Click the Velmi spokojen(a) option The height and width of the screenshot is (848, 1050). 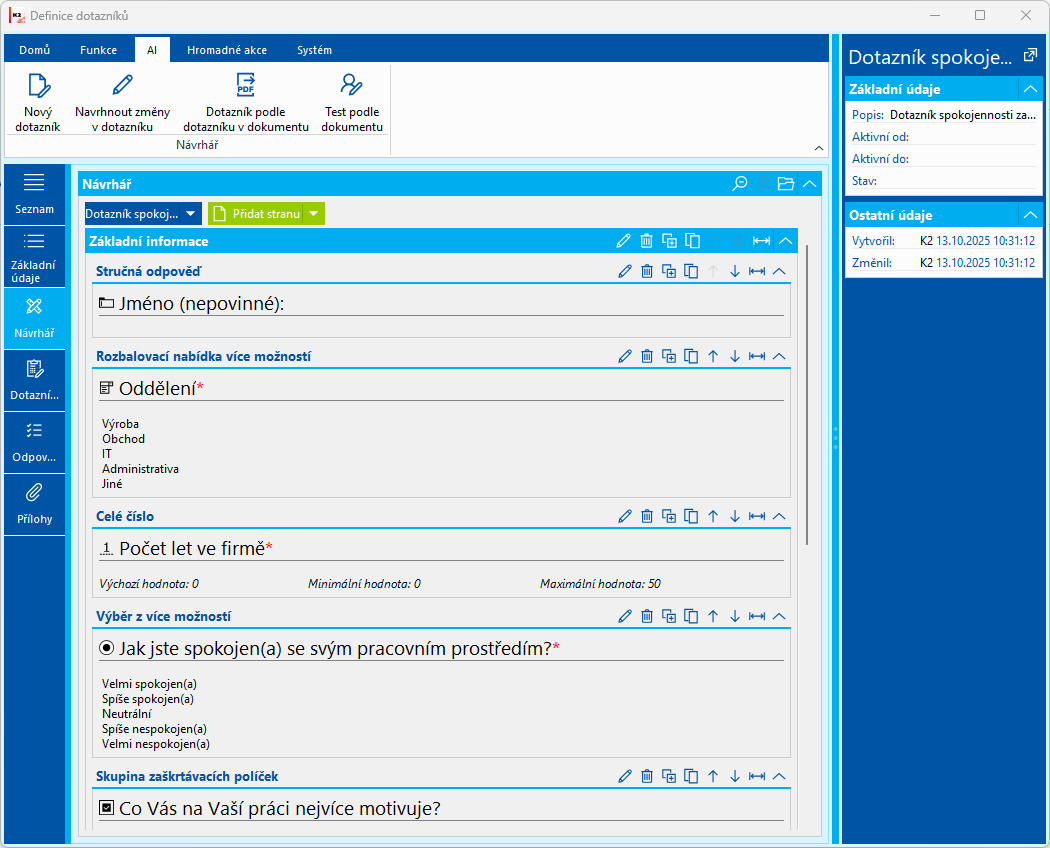coord(149,684)
